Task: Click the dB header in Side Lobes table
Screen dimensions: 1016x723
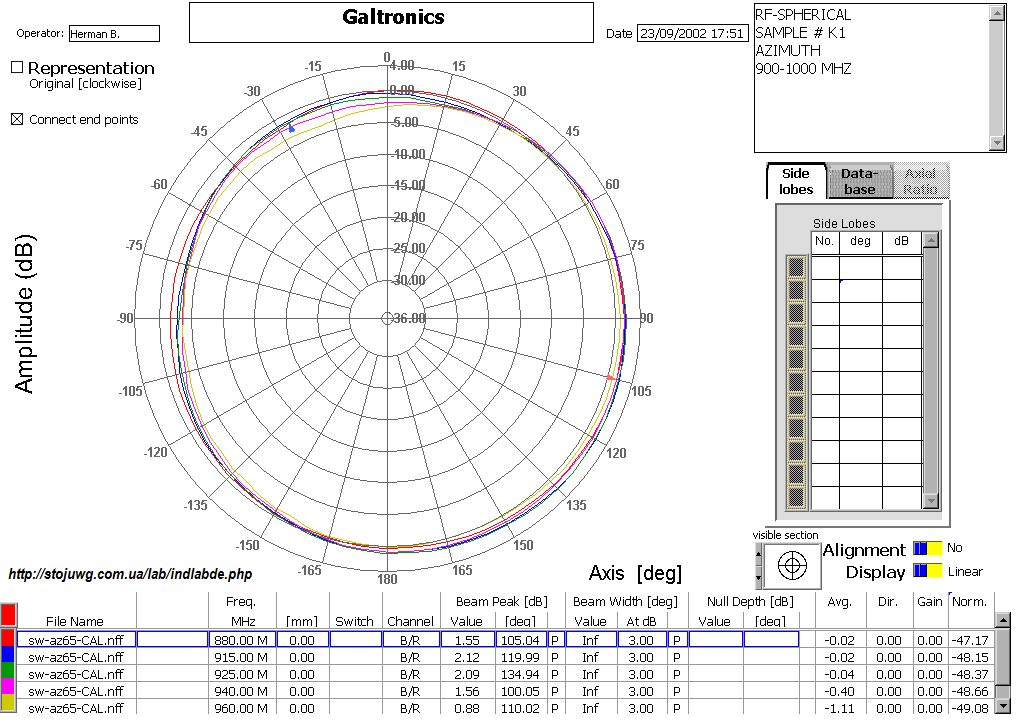Action: (x=901, y=241)
